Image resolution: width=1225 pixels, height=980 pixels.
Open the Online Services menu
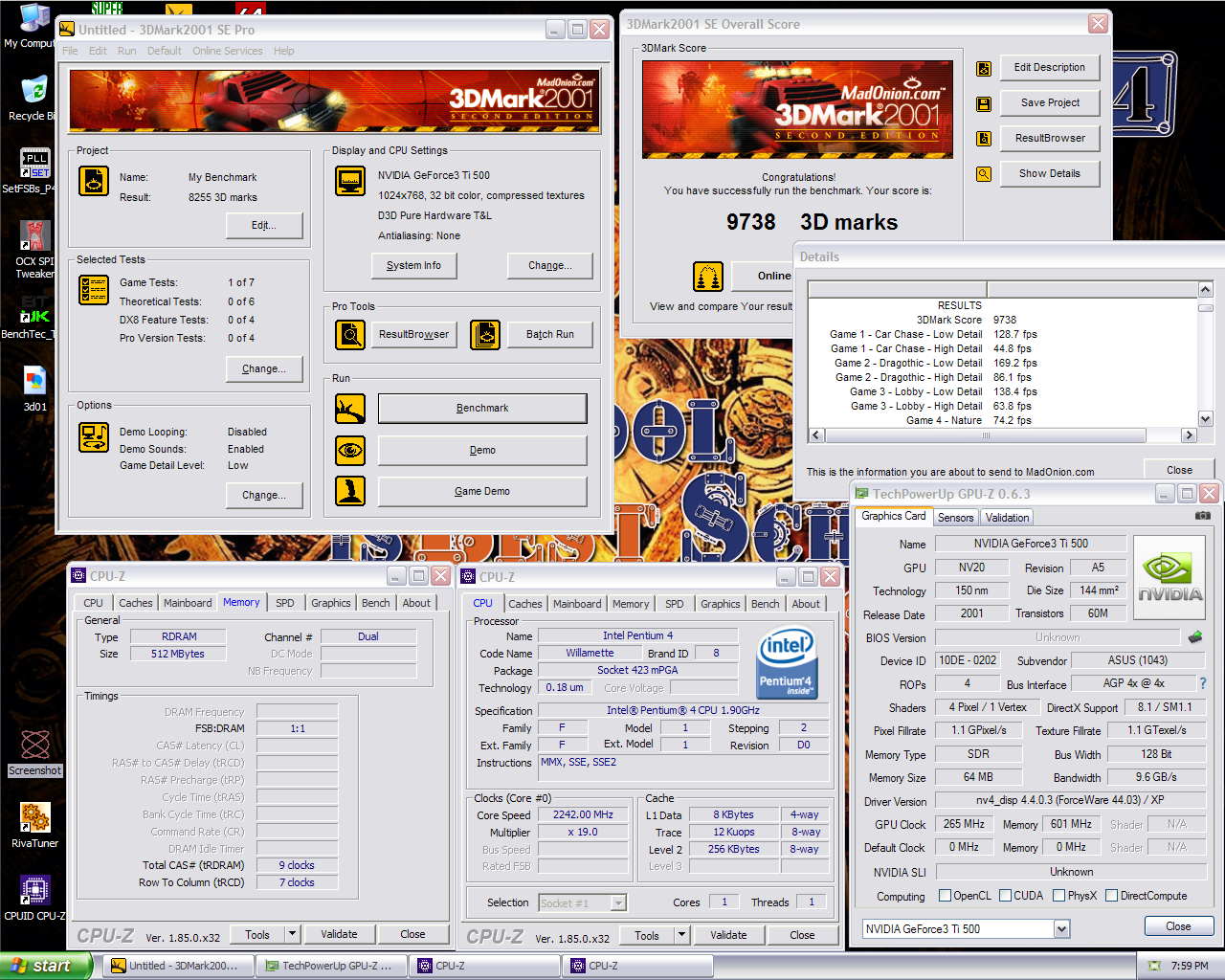coord(227,51)
